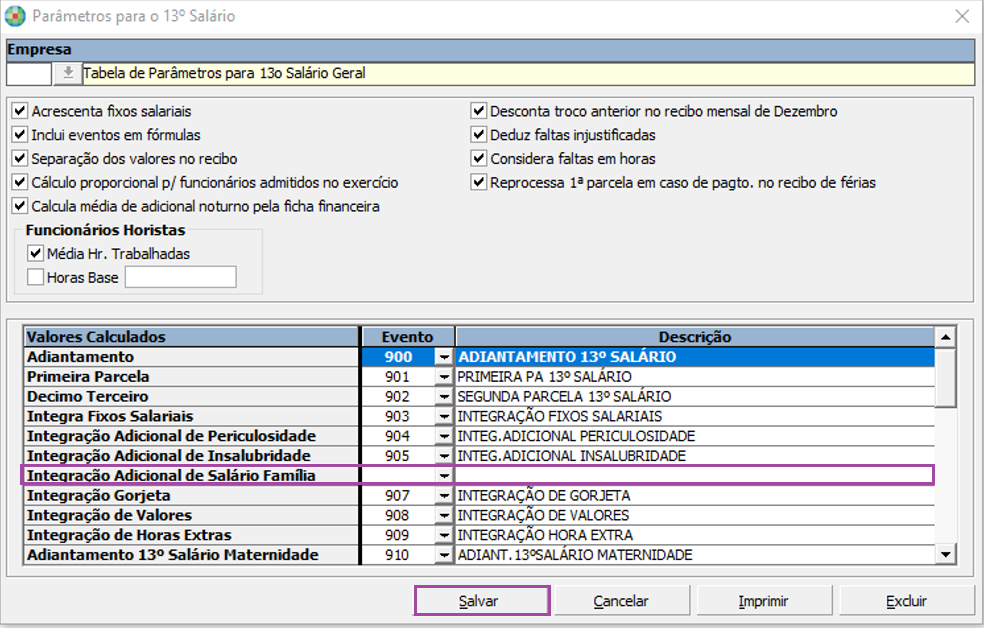Image resolution: width=984 pixels, height=628 pixels.
Task: Click the Excluir button
Action: [907, 601]
